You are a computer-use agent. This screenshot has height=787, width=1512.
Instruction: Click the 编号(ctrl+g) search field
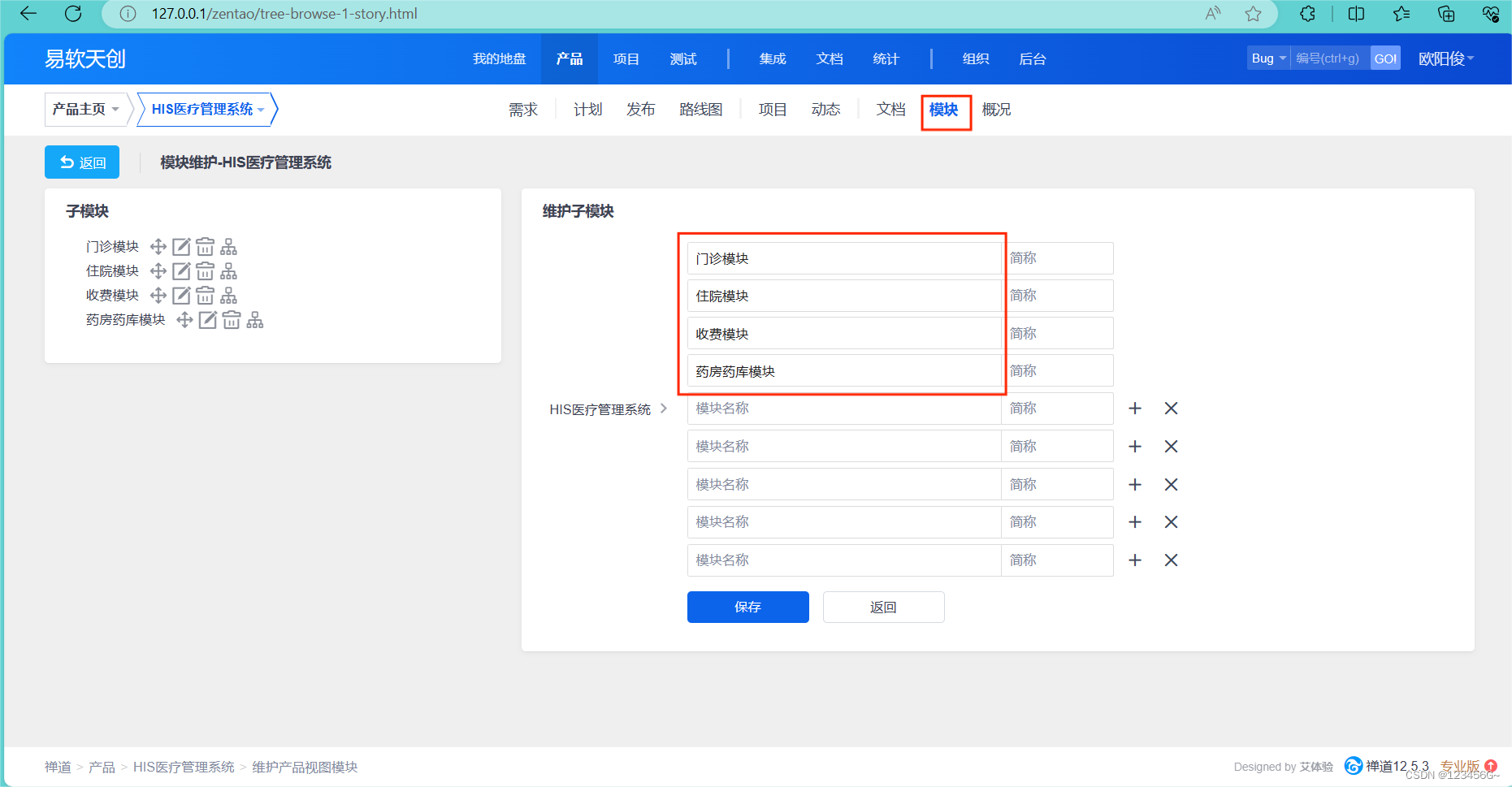[1330, 58]
